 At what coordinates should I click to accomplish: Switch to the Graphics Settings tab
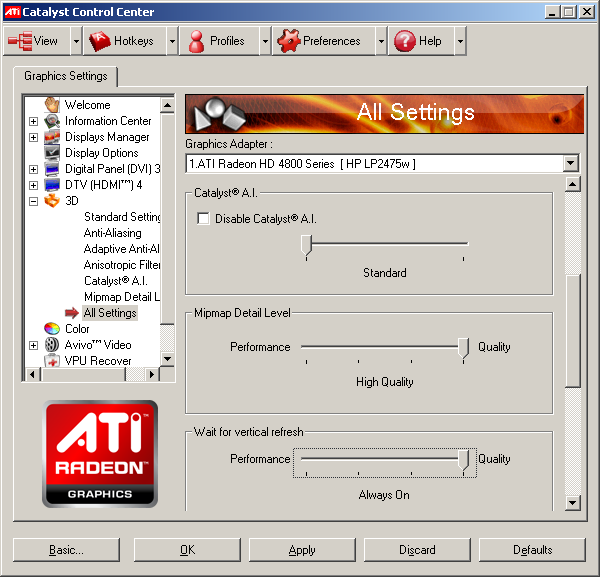click(66, 76)
